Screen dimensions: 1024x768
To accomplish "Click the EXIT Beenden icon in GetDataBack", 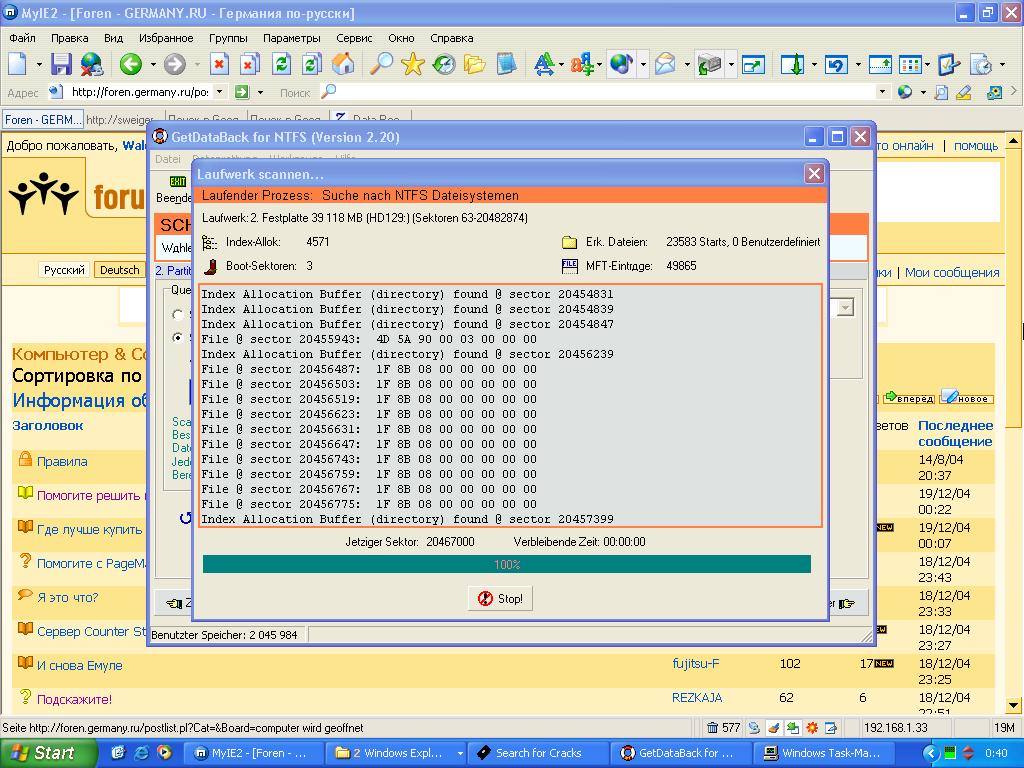I will click(177, 182).
